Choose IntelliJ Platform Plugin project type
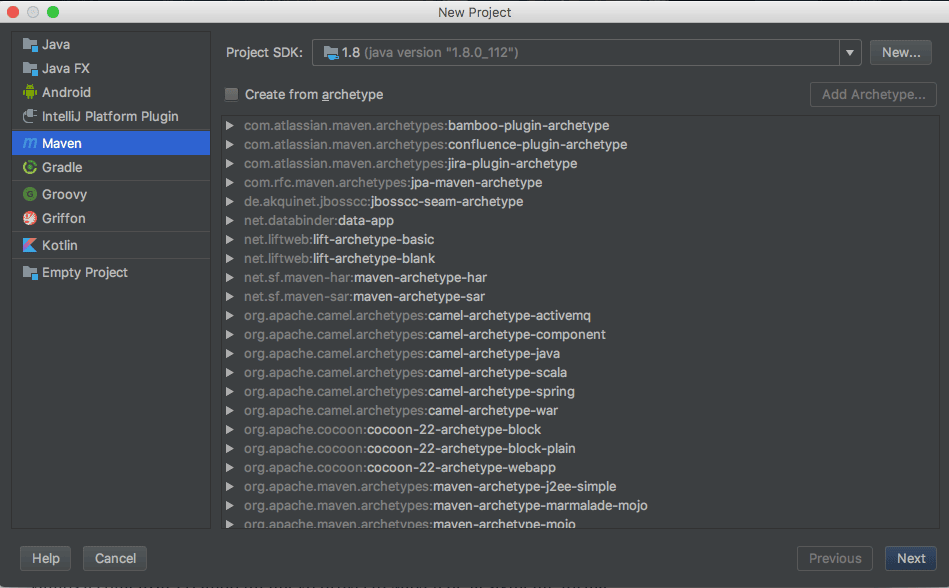The image size is (949, 588). 111,116
